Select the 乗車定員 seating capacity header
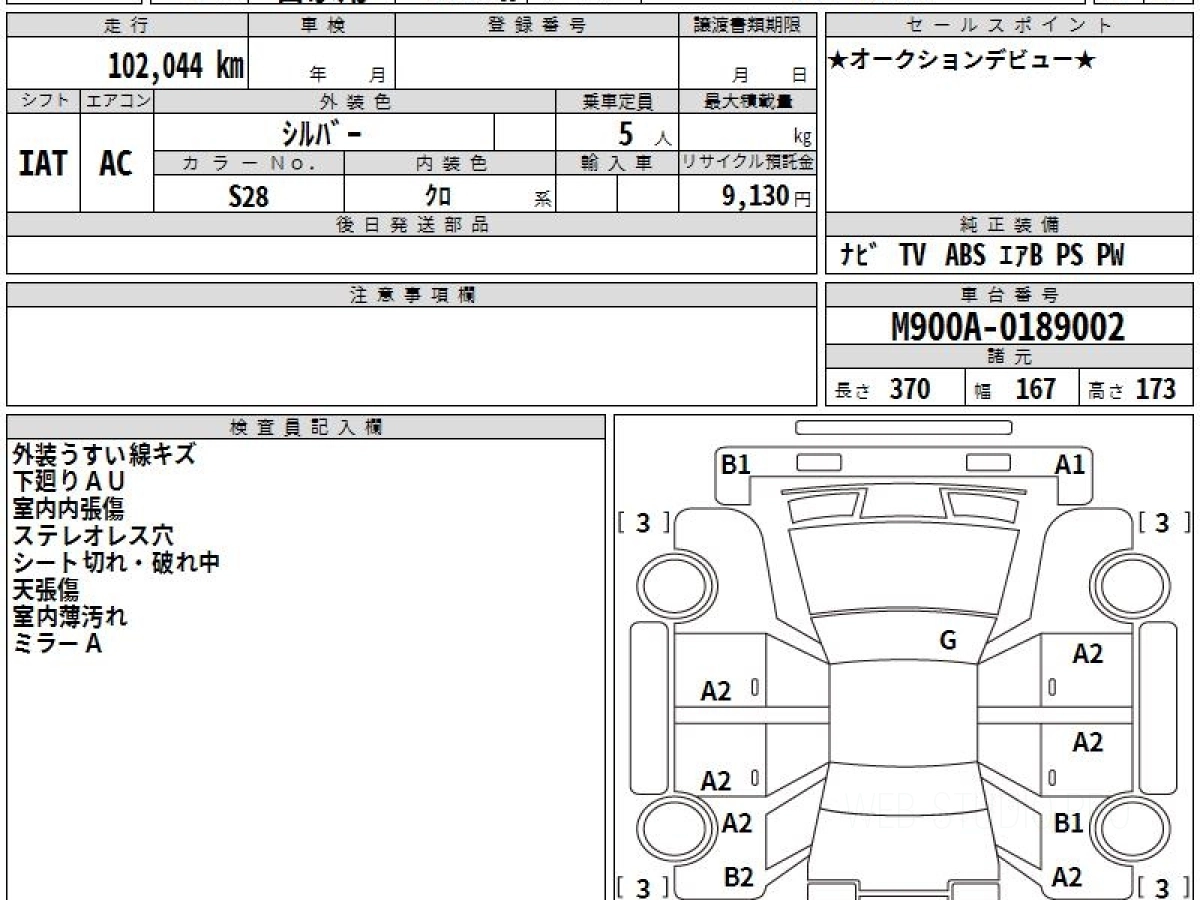Image resolution: width=1200 pixels, height=900 pixels. pyautogui.click(x=617, y=101)
